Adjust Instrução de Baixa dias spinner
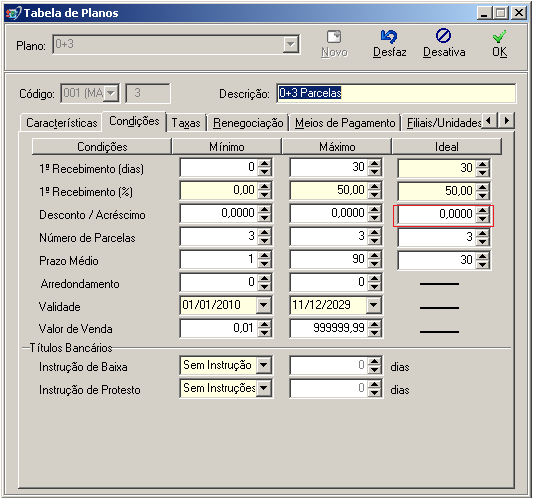Image resolution: width=533 pixels, height=498 pixels. [374, 365]
